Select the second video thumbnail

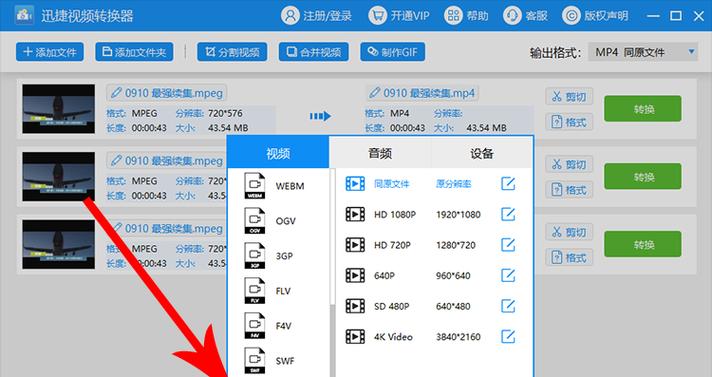tap(59, 176)
